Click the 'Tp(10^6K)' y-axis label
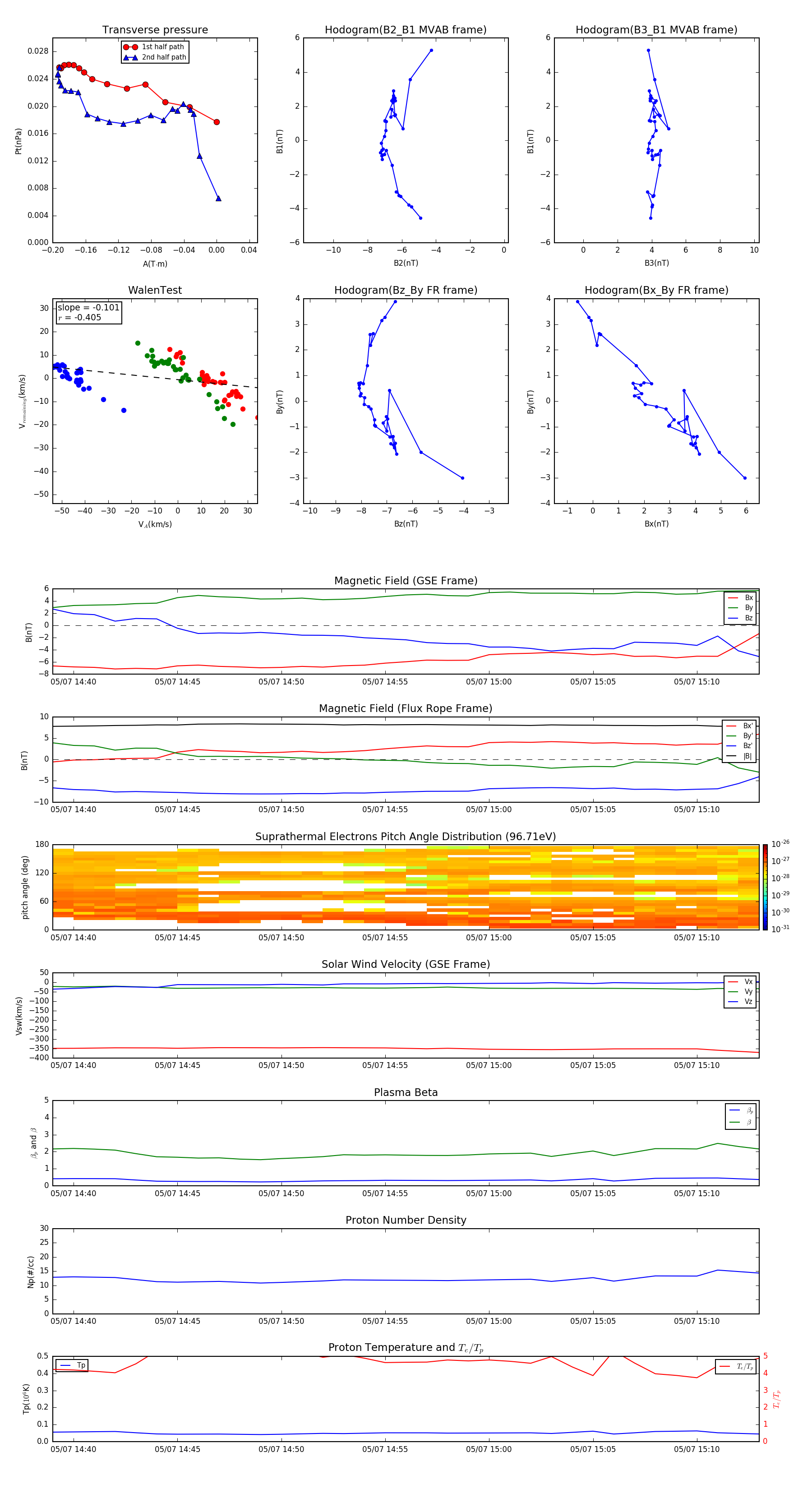This screenshot has width=812, height=1489. [x=26, y=1399]
